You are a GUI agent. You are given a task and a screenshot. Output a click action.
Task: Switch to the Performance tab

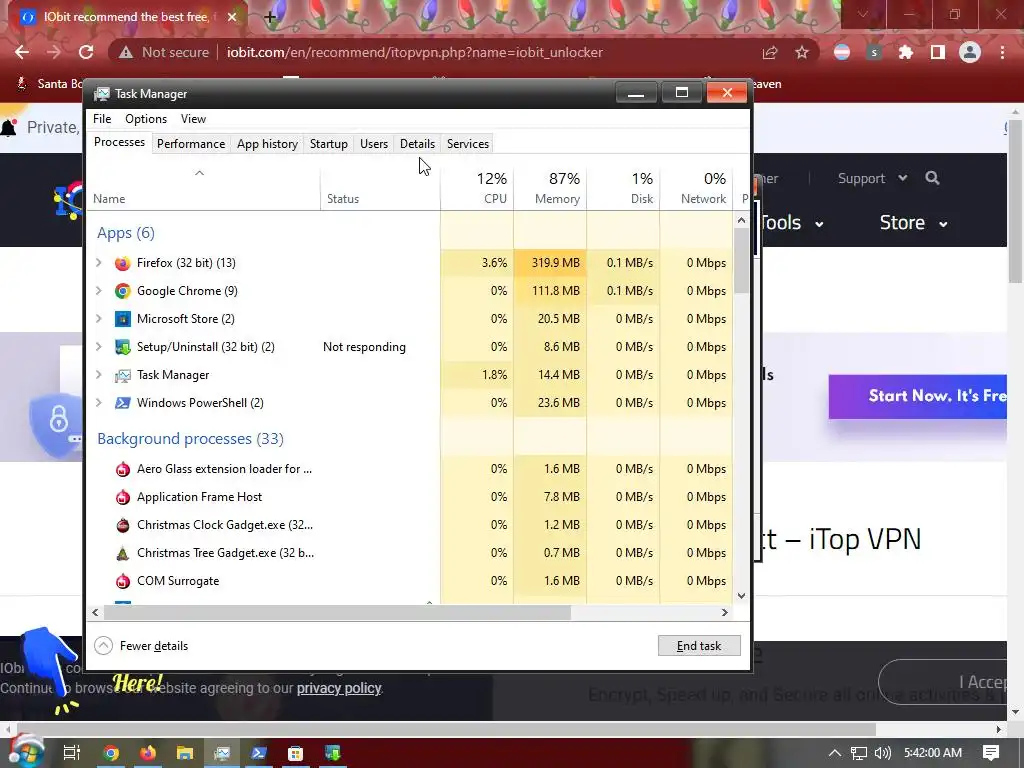[191, 144]
